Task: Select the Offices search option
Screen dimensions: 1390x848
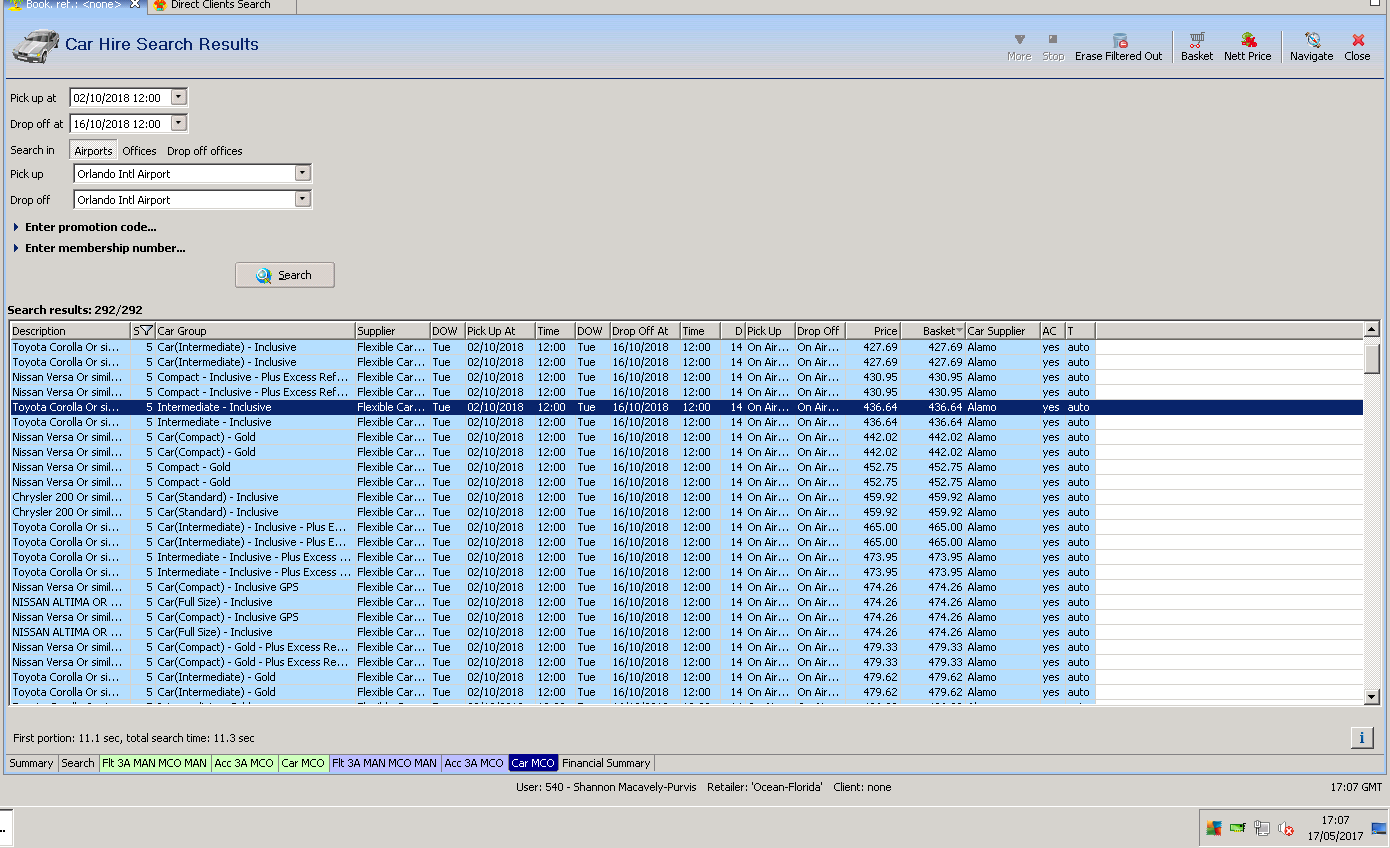Action: tap(139, 151)
